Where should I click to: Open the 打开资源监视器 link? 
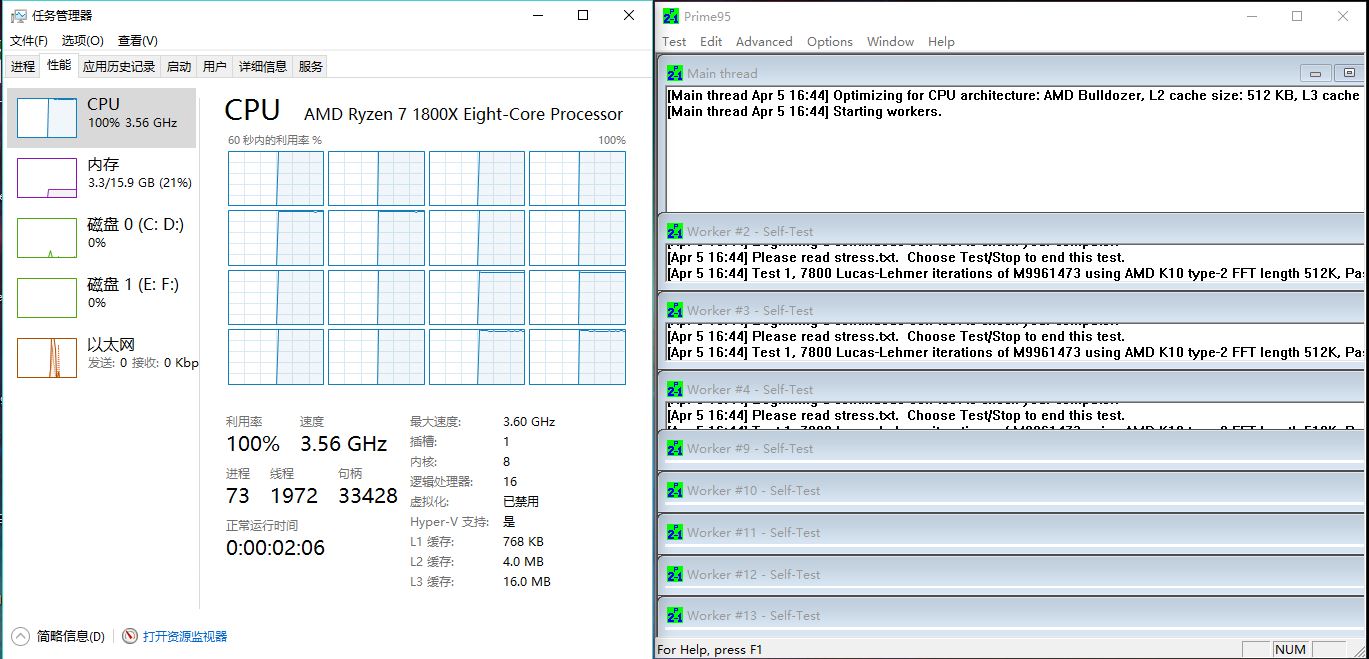point(185,636)
